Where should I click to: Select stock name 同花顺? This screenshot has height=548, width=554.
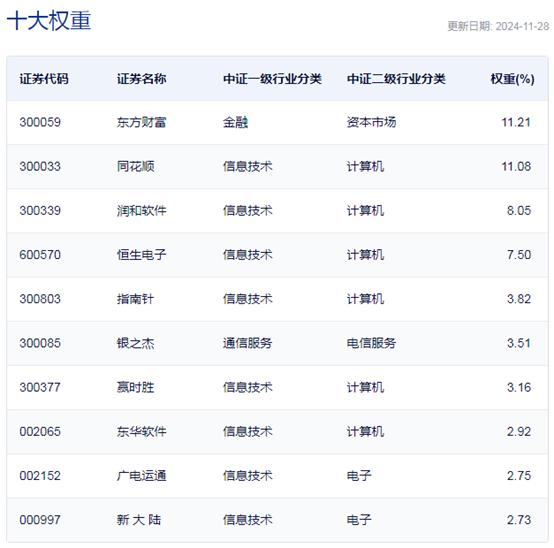coord(136,166)
